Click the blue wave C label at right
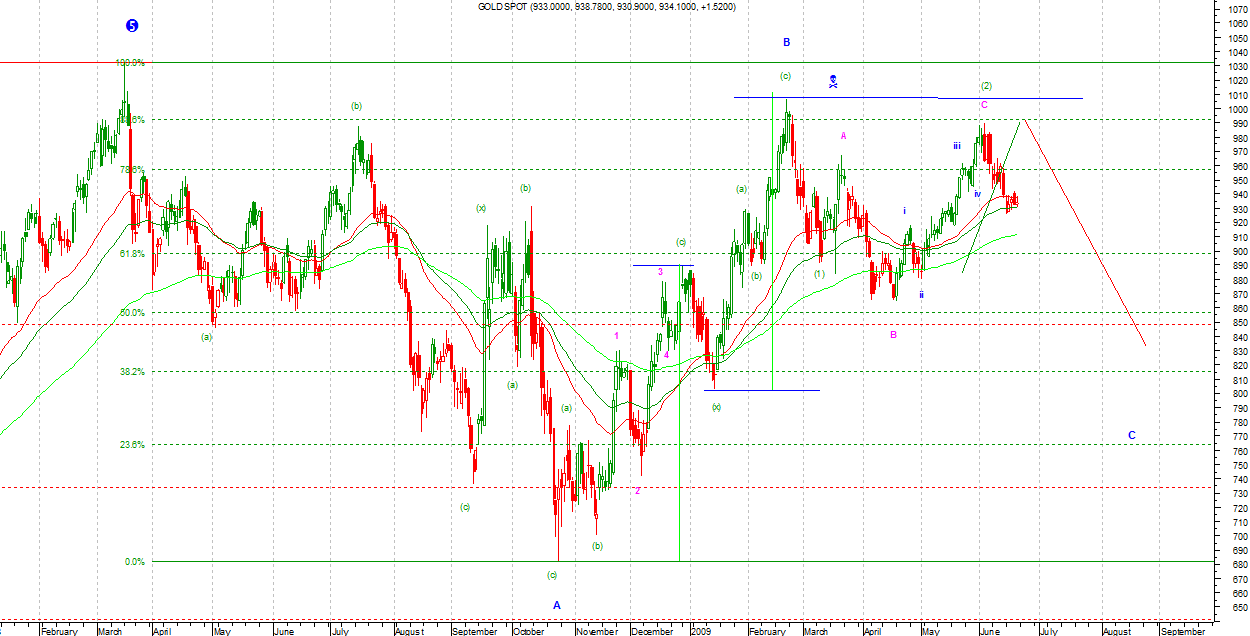 point(1132,435)
